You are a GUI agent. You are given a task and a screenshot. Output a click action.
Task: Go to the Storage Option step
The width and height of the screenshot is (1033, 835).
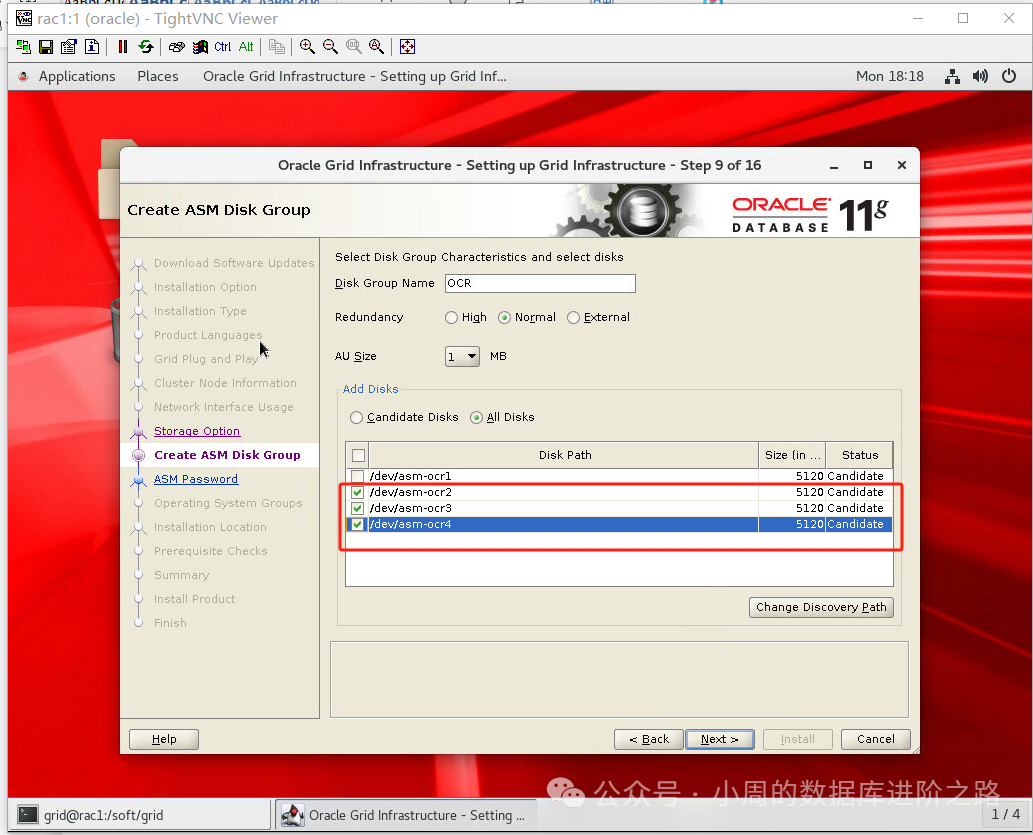pos(197,431)
